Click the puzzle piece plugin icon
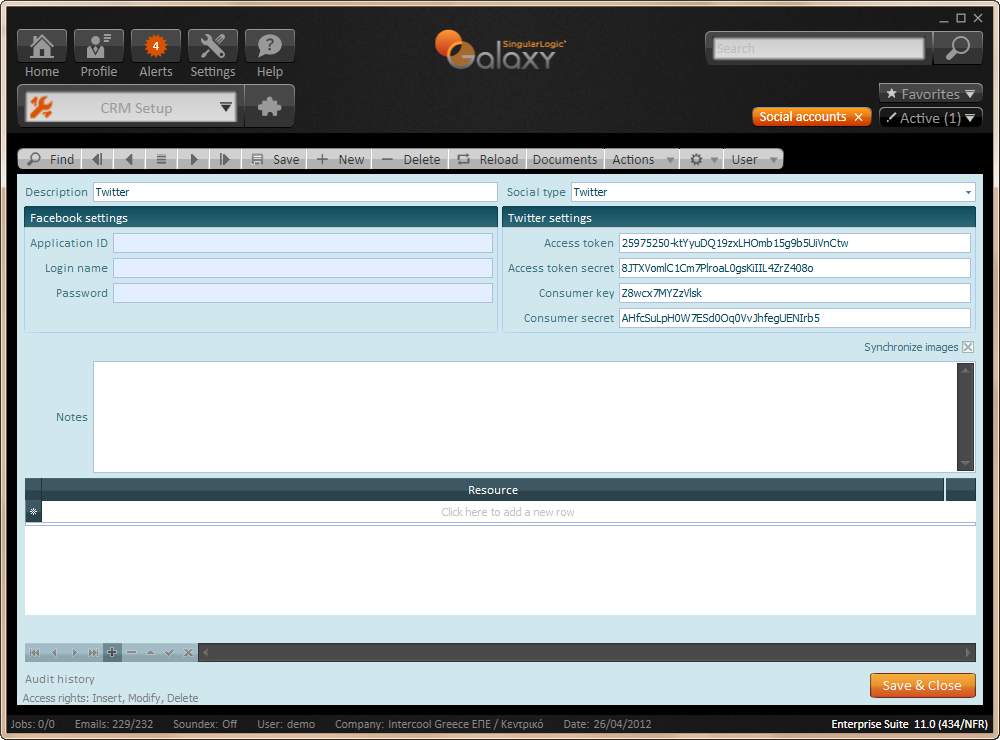1000x740 pixels. (x=269, y=106)
